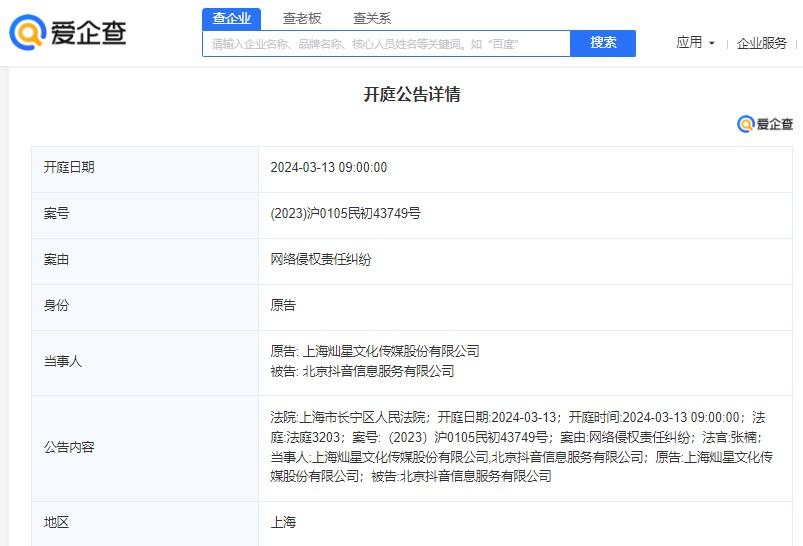
Task: Click the 爱企查 logo at top left
Action: (68, 32)
